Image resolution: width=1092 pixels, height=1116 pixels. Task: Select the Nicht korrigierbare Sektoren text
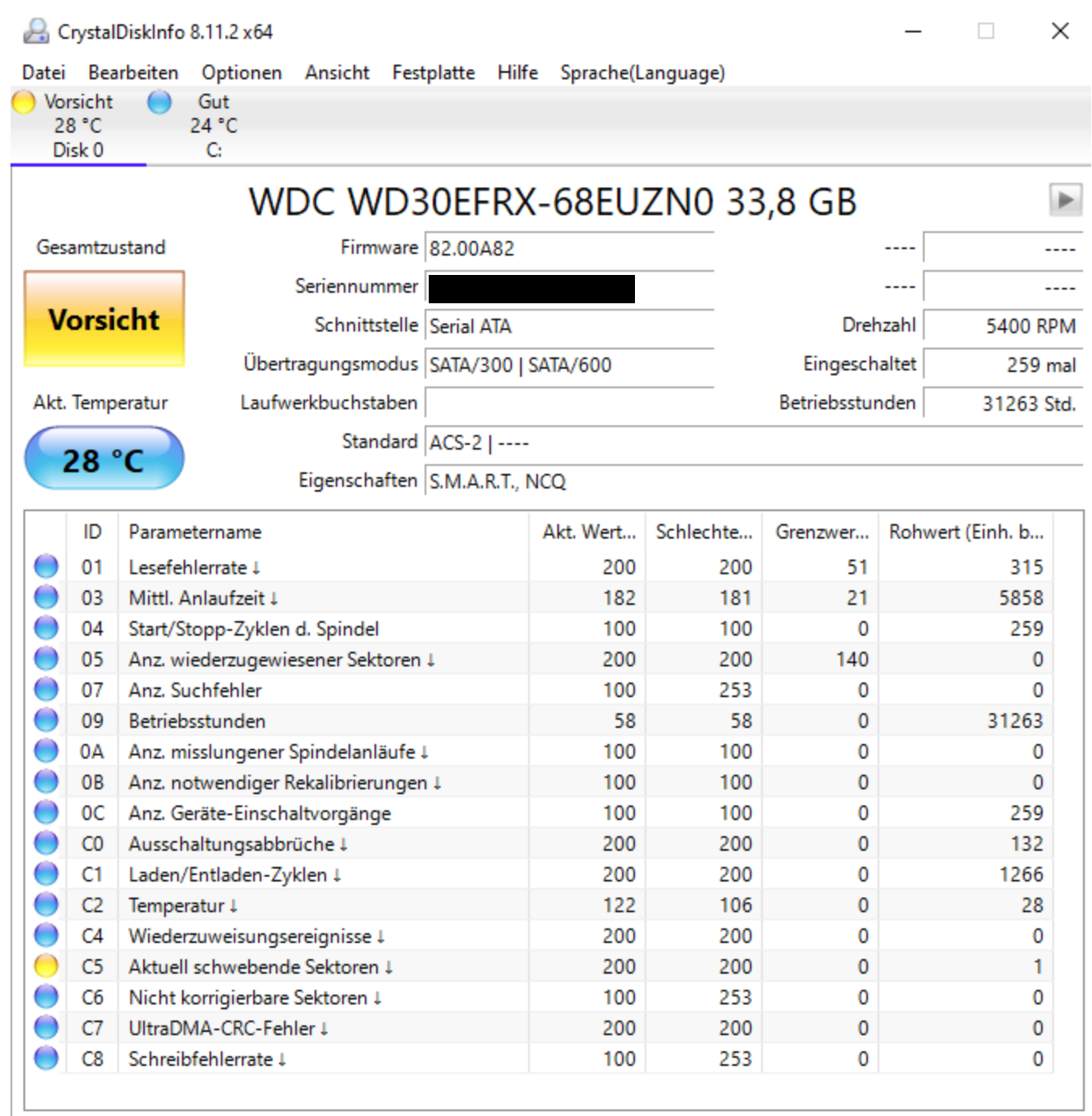click(x=255, y=998)
